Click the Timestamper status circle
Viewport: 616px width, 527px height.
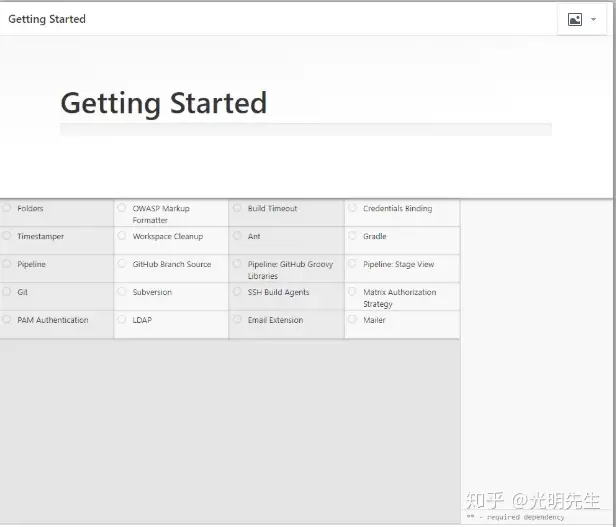[x=7, y=235]
